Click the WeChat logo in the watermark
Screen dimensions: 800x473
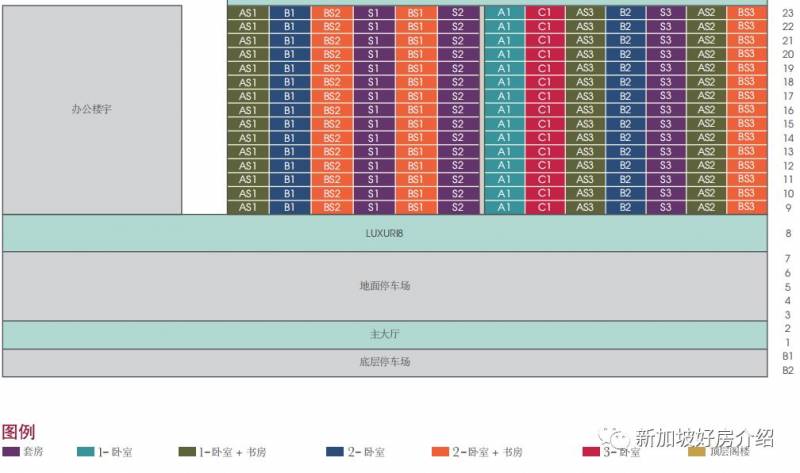612,438
